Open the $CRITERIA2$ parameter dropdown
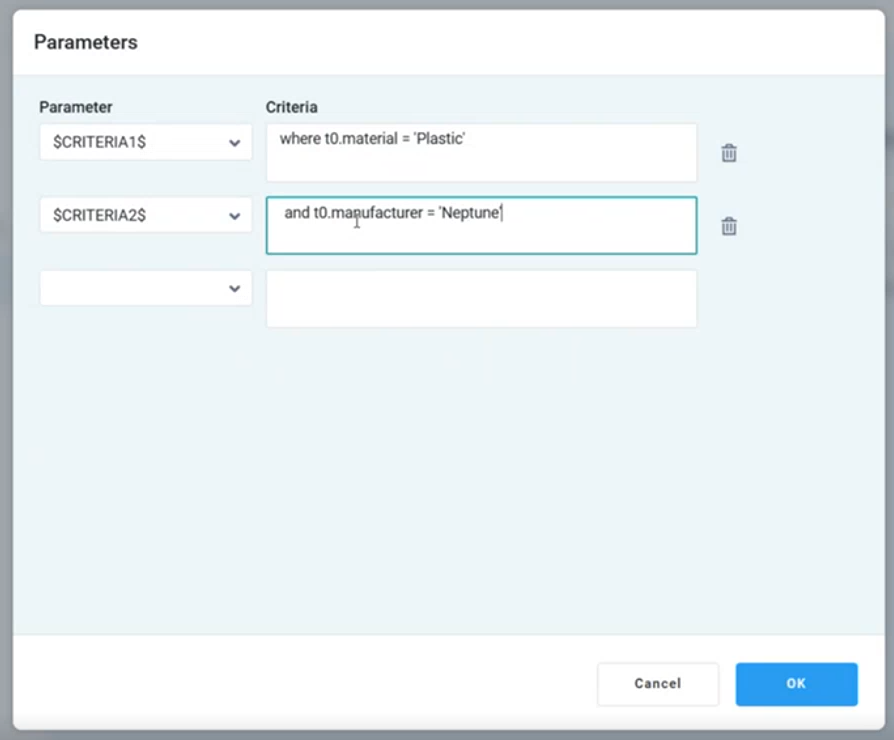 click(145, 215)
